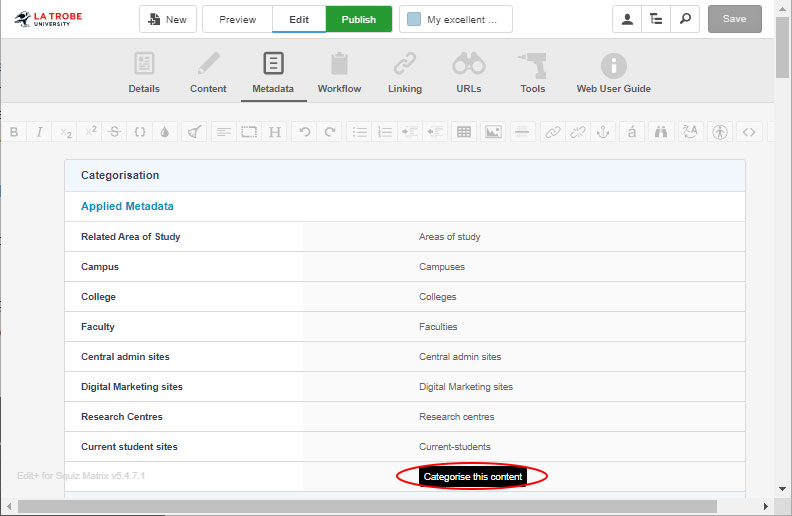
Task: Click the Insert anchor icon
Action: pos(603,132)
